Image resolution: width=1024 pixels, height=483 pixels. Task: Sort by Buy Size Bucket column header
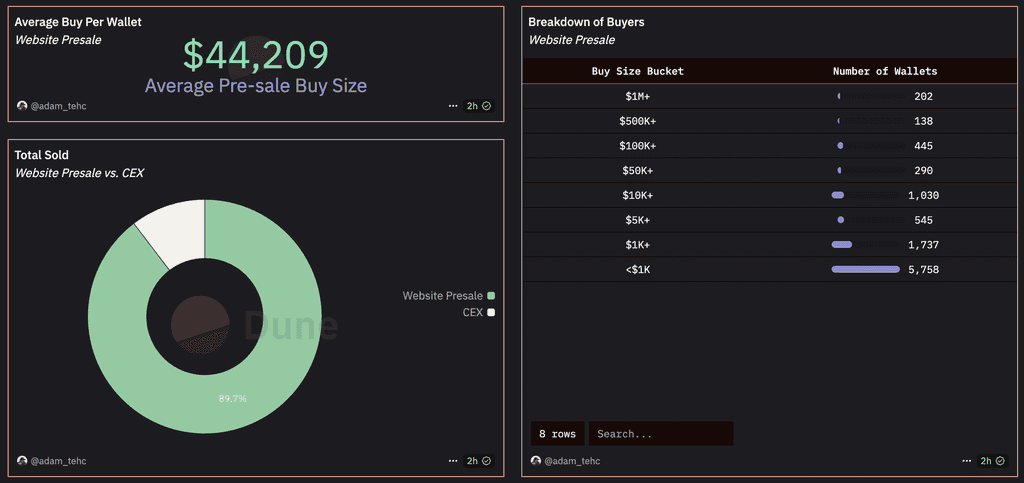tap(637, 71)
